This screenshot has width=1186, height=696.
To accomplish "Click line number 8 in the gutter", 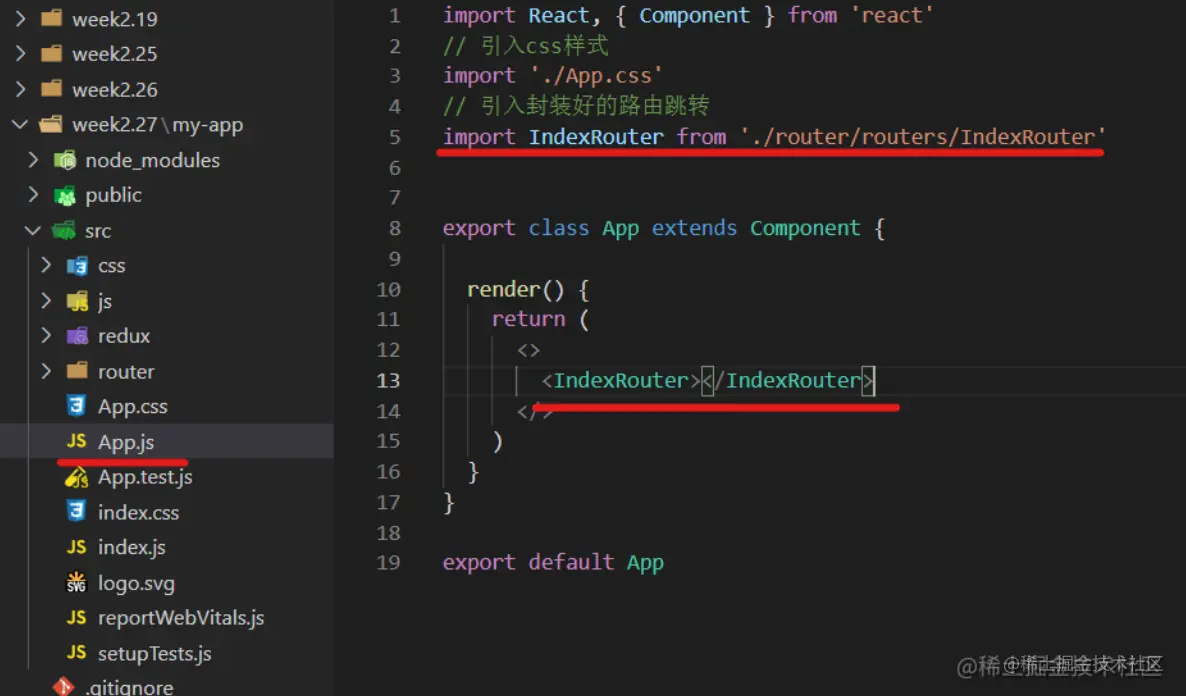I will coord(395,228).
